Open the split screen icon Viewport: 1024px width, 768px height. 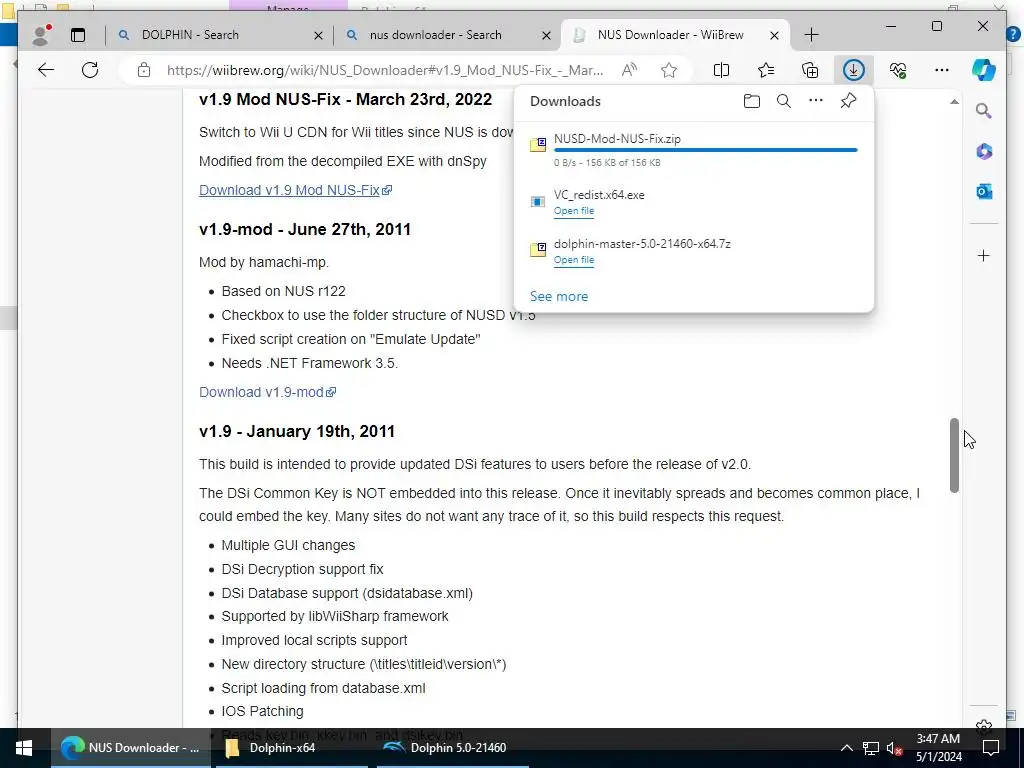pos(722,70)
